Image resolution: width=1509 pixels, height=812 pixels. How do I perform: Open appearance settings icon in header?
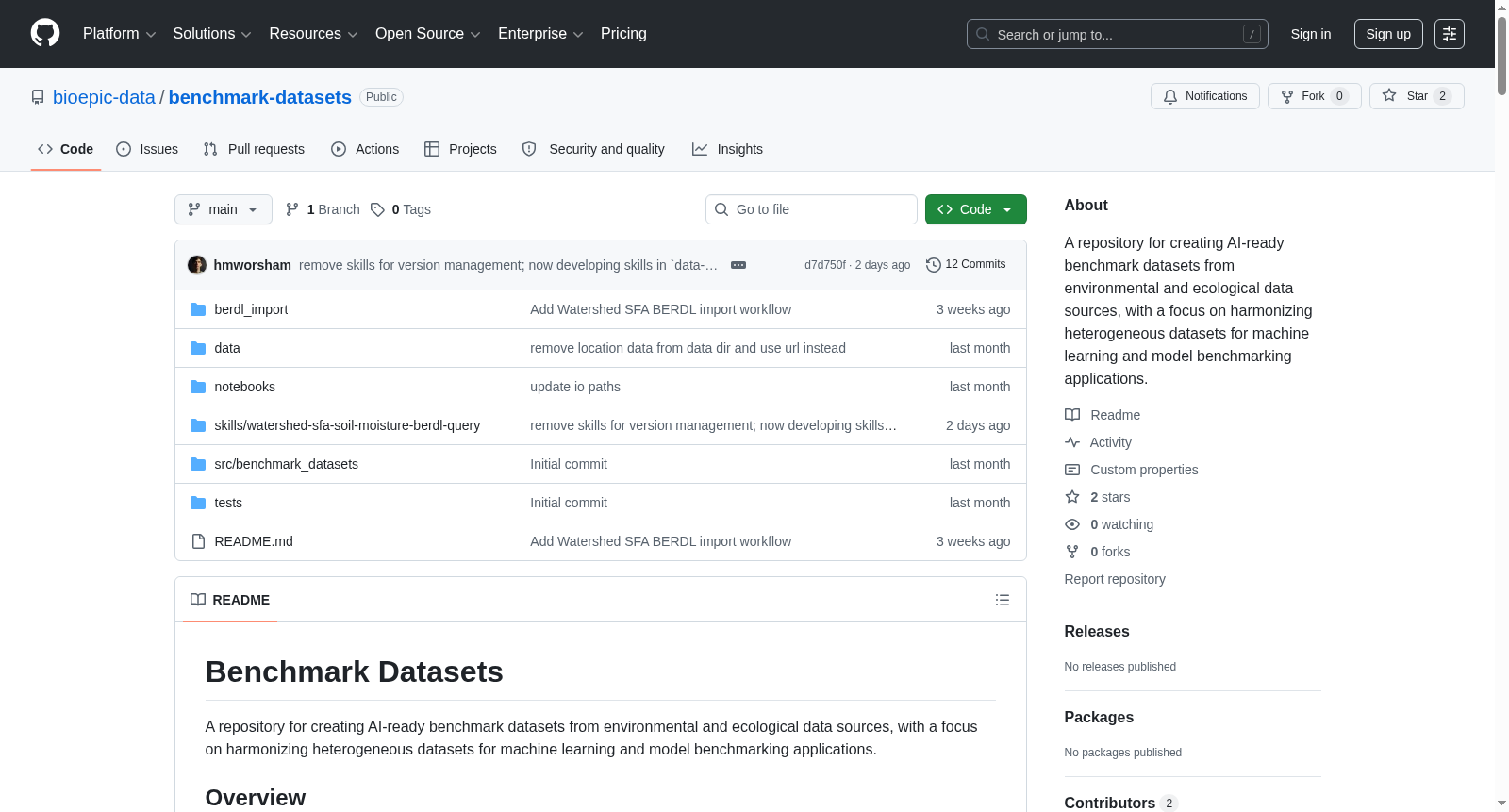click(x=1450, y=34)
